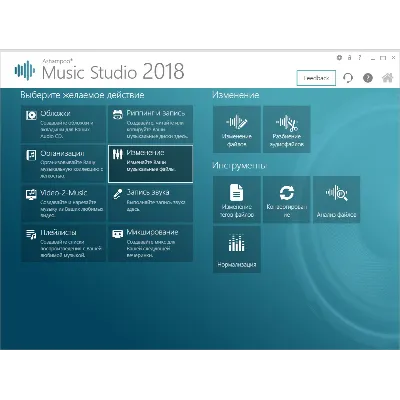Image resolution: width=400 pixels, height=400 pixels.
Task: Close the Music Studio window
Action: tap(394, 58)
